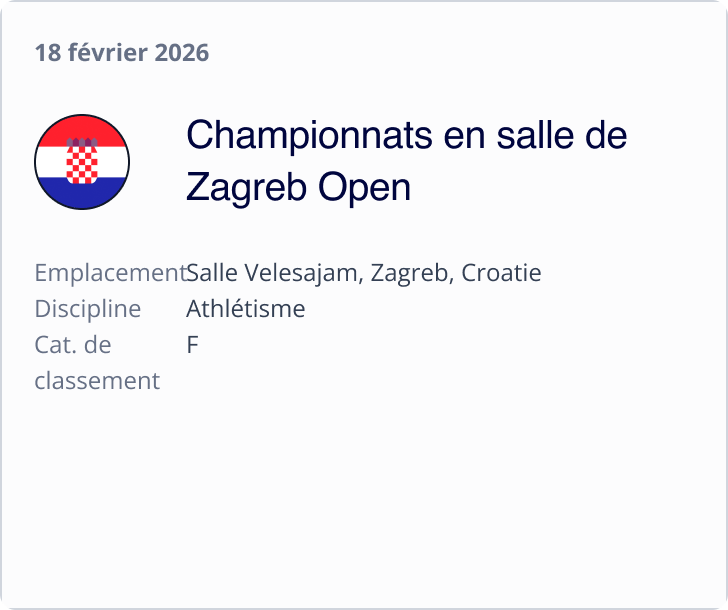This screenshot has height=610, width=728.
Task: Click the Croatian flag icon
Action: [82, 162]
